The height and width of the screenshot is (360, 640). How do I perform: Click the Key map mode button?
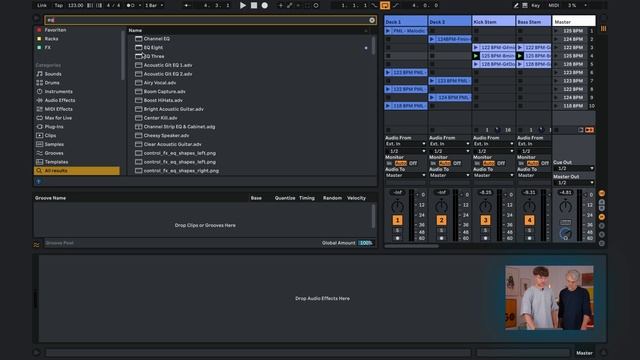coord(536,5)
